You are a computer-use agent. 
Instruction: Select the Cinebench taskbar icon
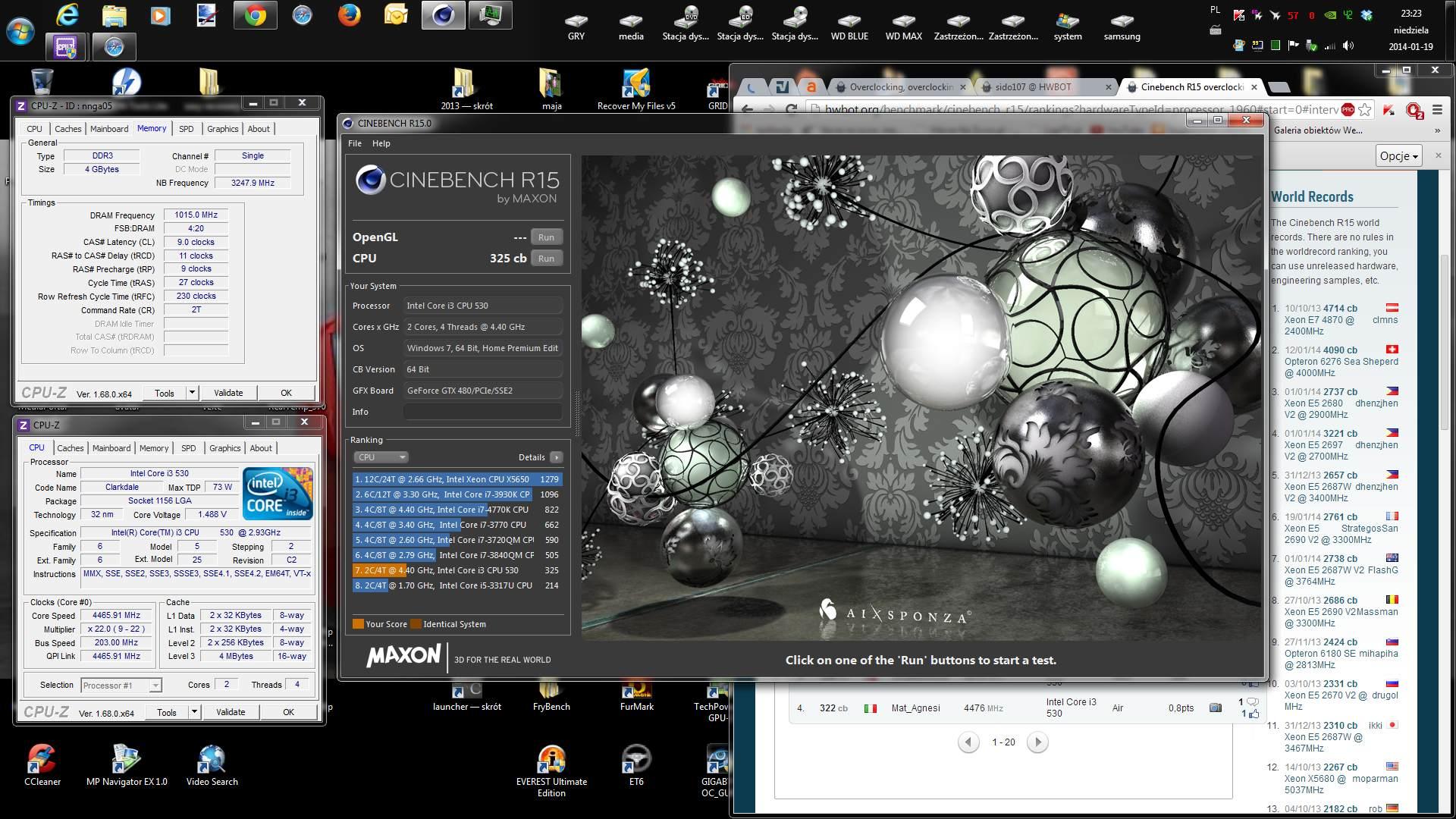tap(443, 15)
